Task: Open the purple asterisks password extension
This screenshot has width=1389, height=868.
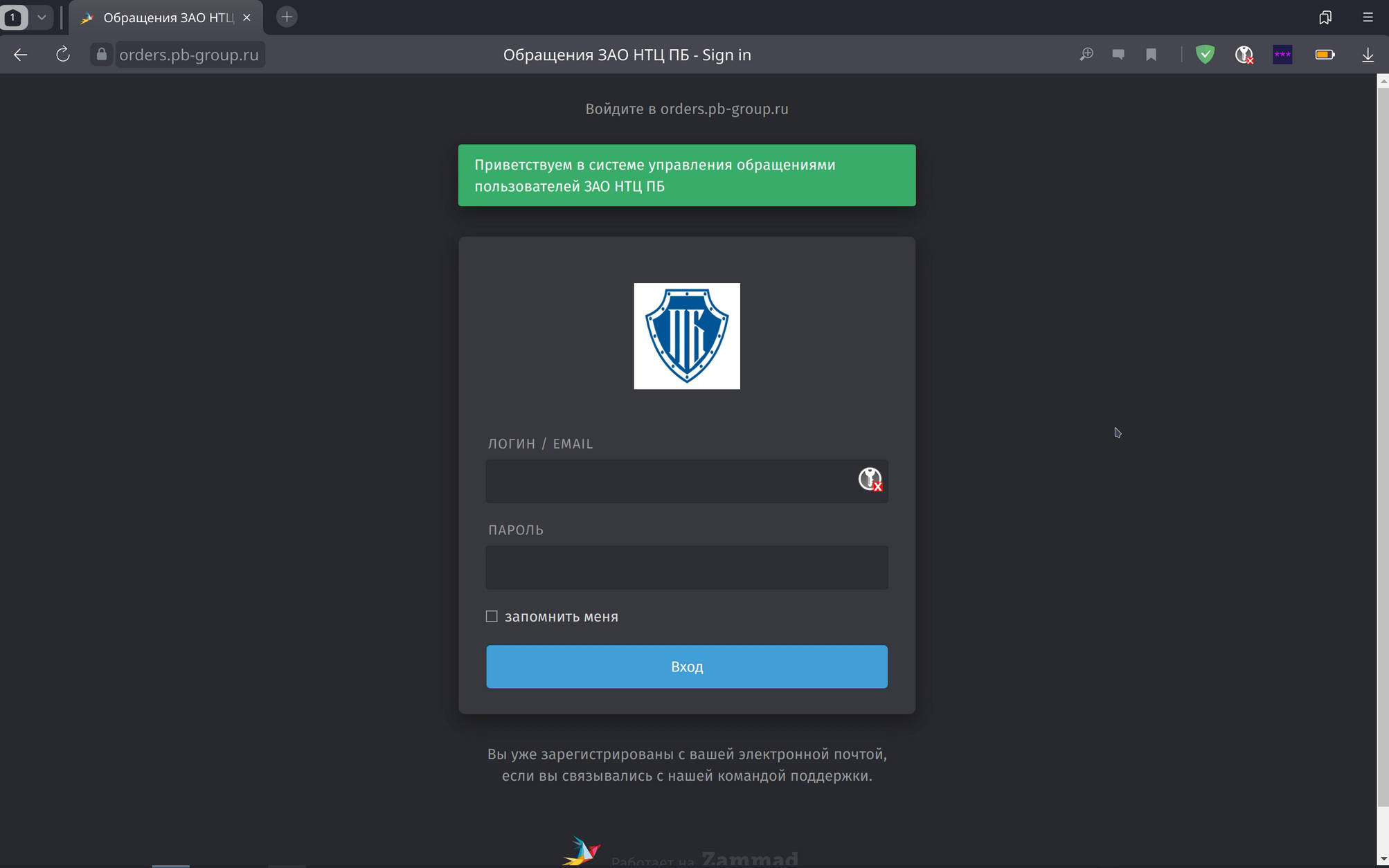Action: point(1282,55)
